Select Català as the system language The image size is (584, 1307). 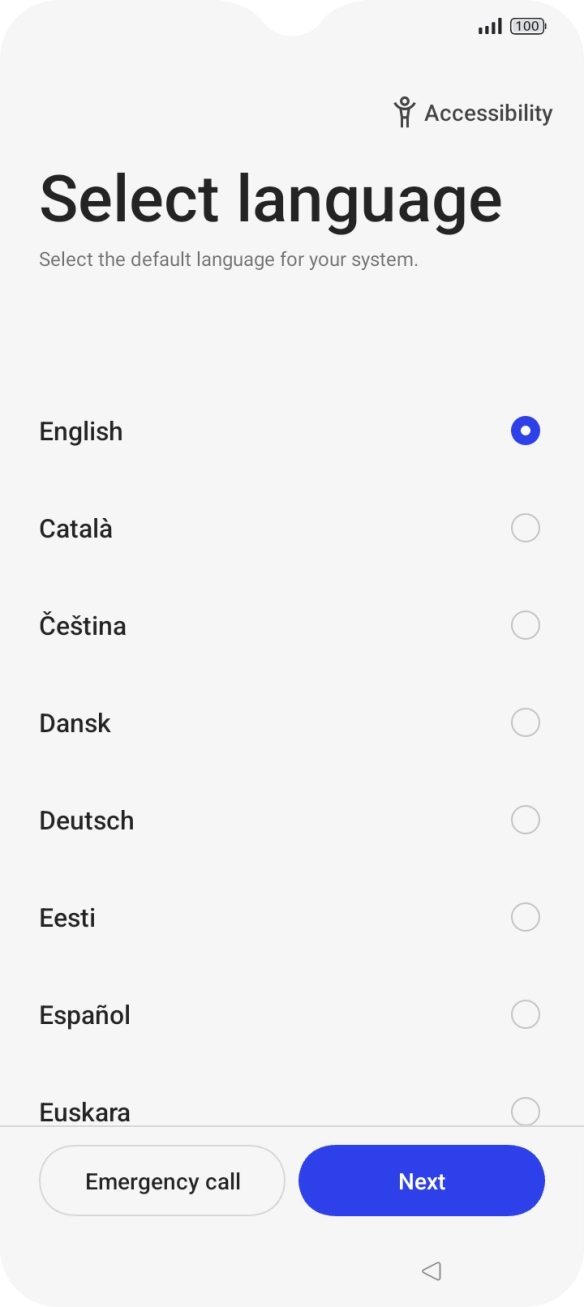click(525, 528)
